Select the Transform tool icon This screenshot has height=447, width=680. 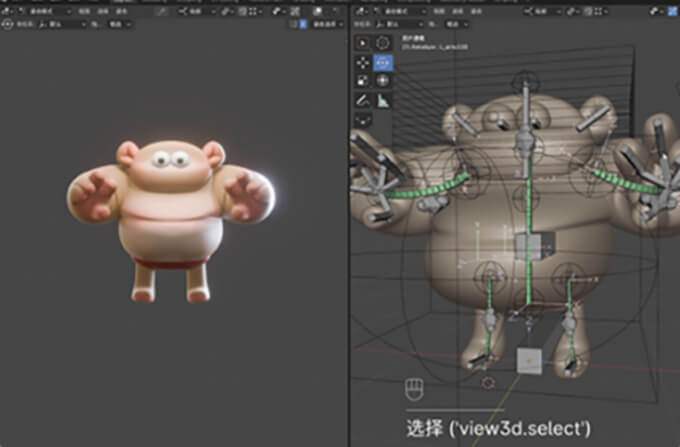(x=383, y=81)
